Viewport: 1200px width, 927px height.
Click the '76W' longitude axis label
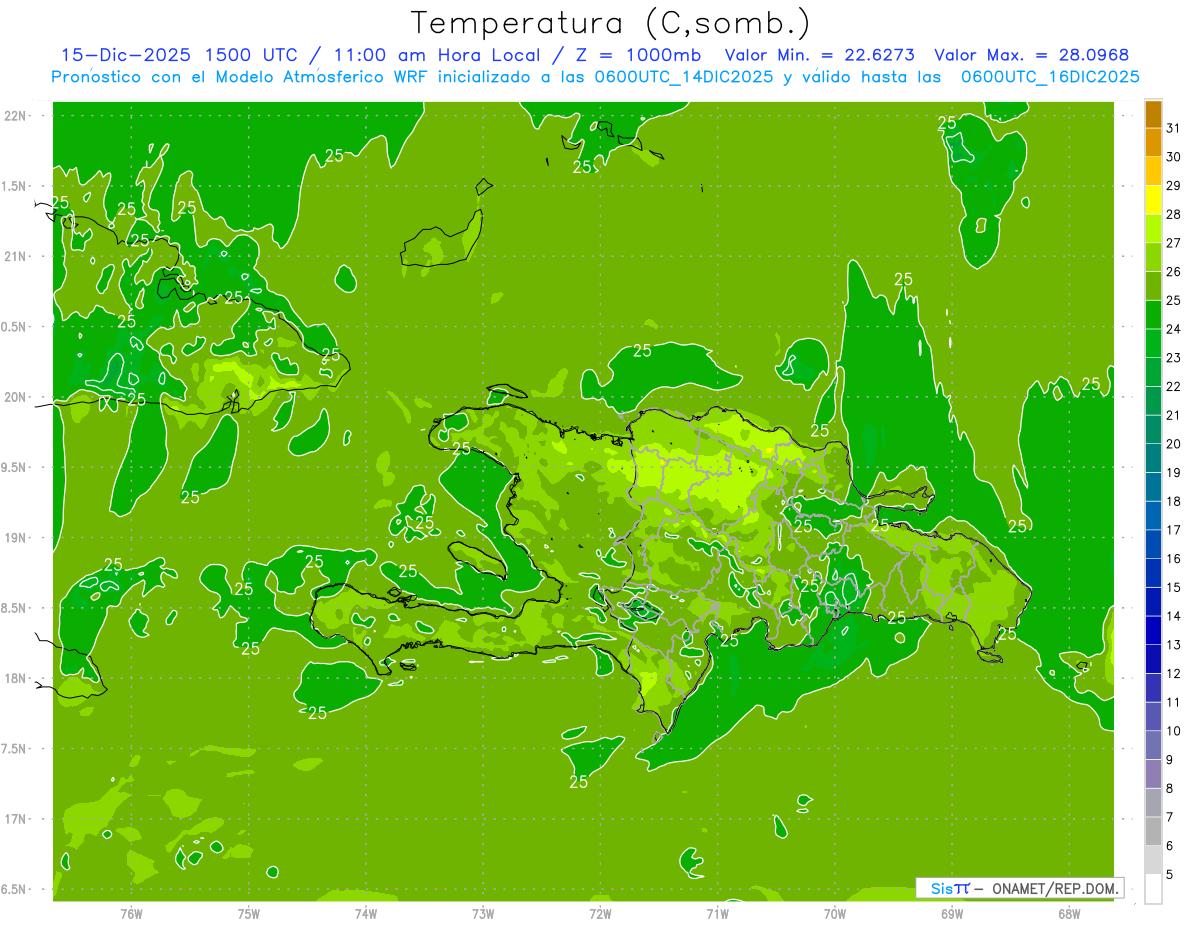131,914
